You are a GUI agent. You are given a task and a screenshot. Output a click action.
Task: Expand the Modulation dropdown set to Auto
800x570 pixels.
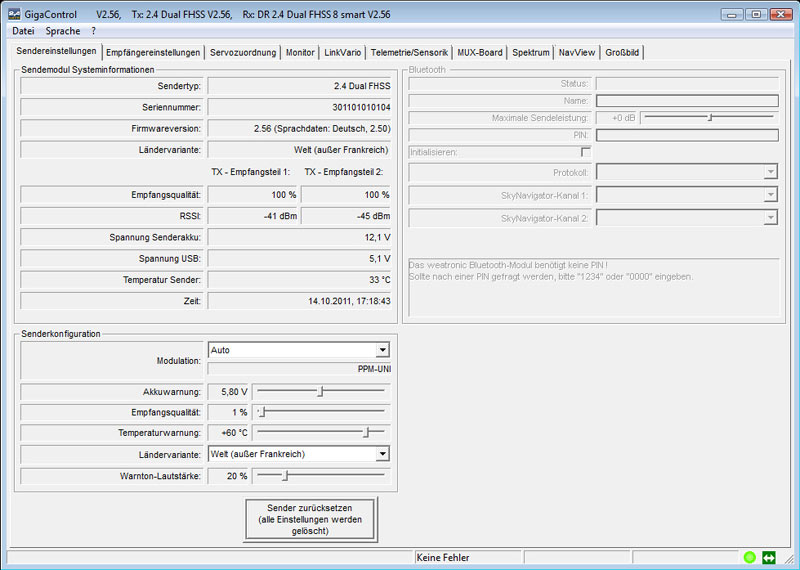(x=382, y=350)
